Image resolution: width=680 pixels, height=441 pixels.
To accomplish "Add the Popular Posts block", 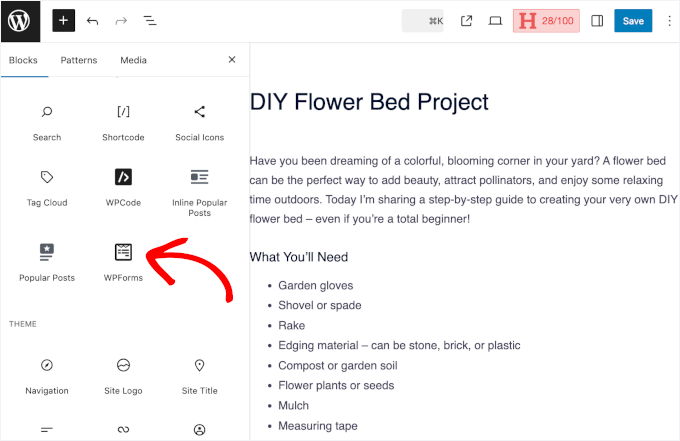I will (x=47, y=261).
